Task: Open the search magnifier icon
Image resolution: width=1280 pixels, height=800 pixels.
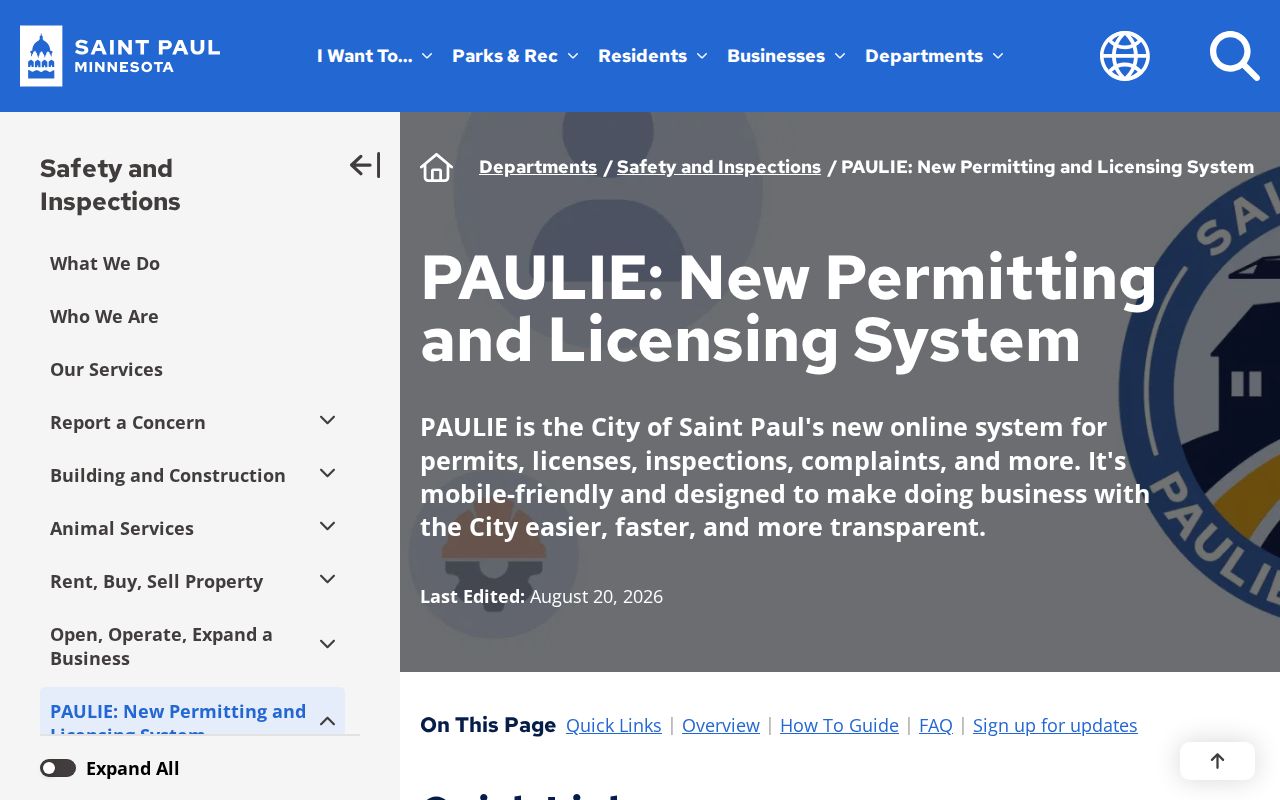Action: tap(1234, 56)
